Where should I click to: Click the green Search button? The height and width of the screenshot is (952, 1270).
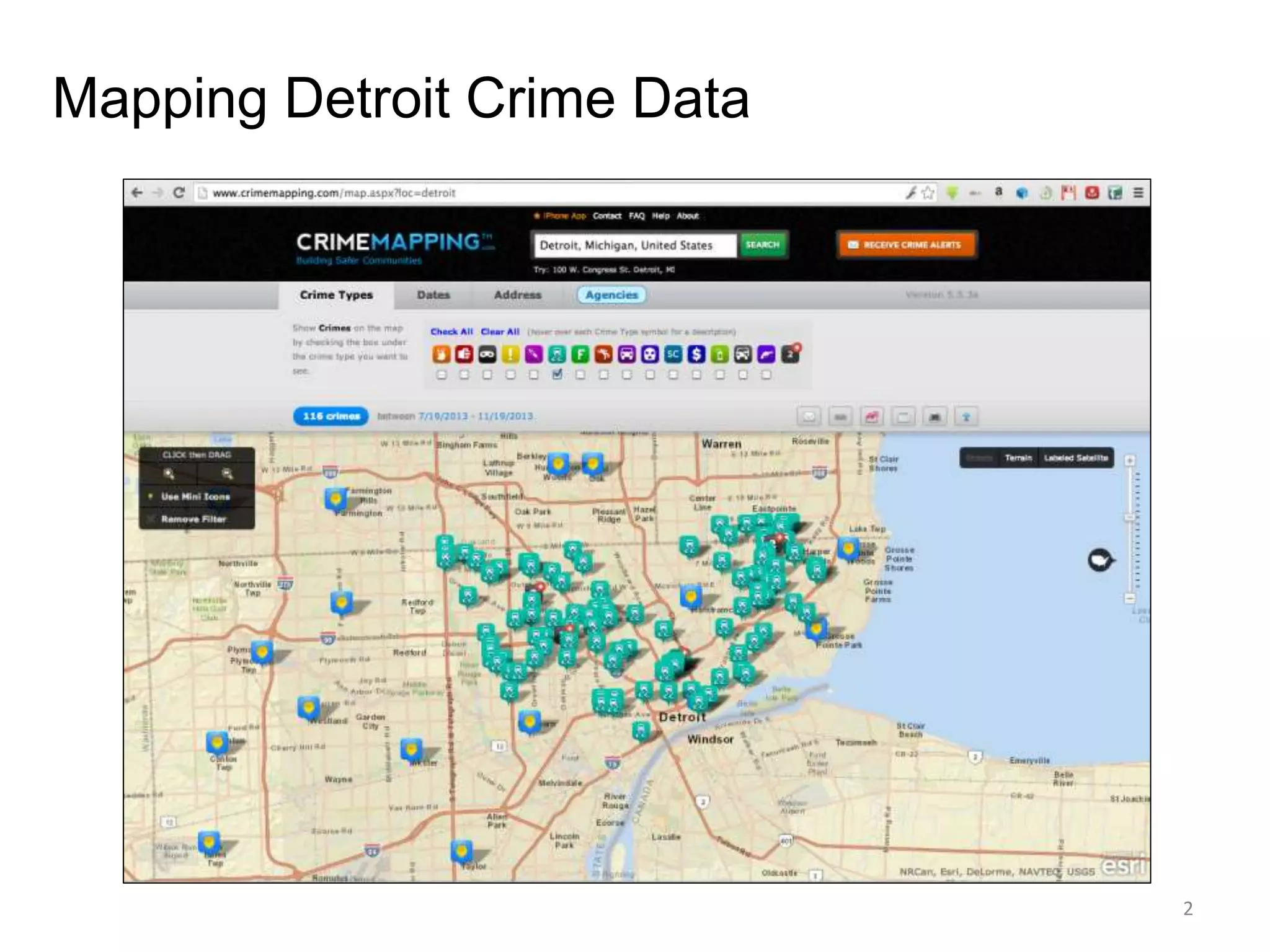(763, 245)
